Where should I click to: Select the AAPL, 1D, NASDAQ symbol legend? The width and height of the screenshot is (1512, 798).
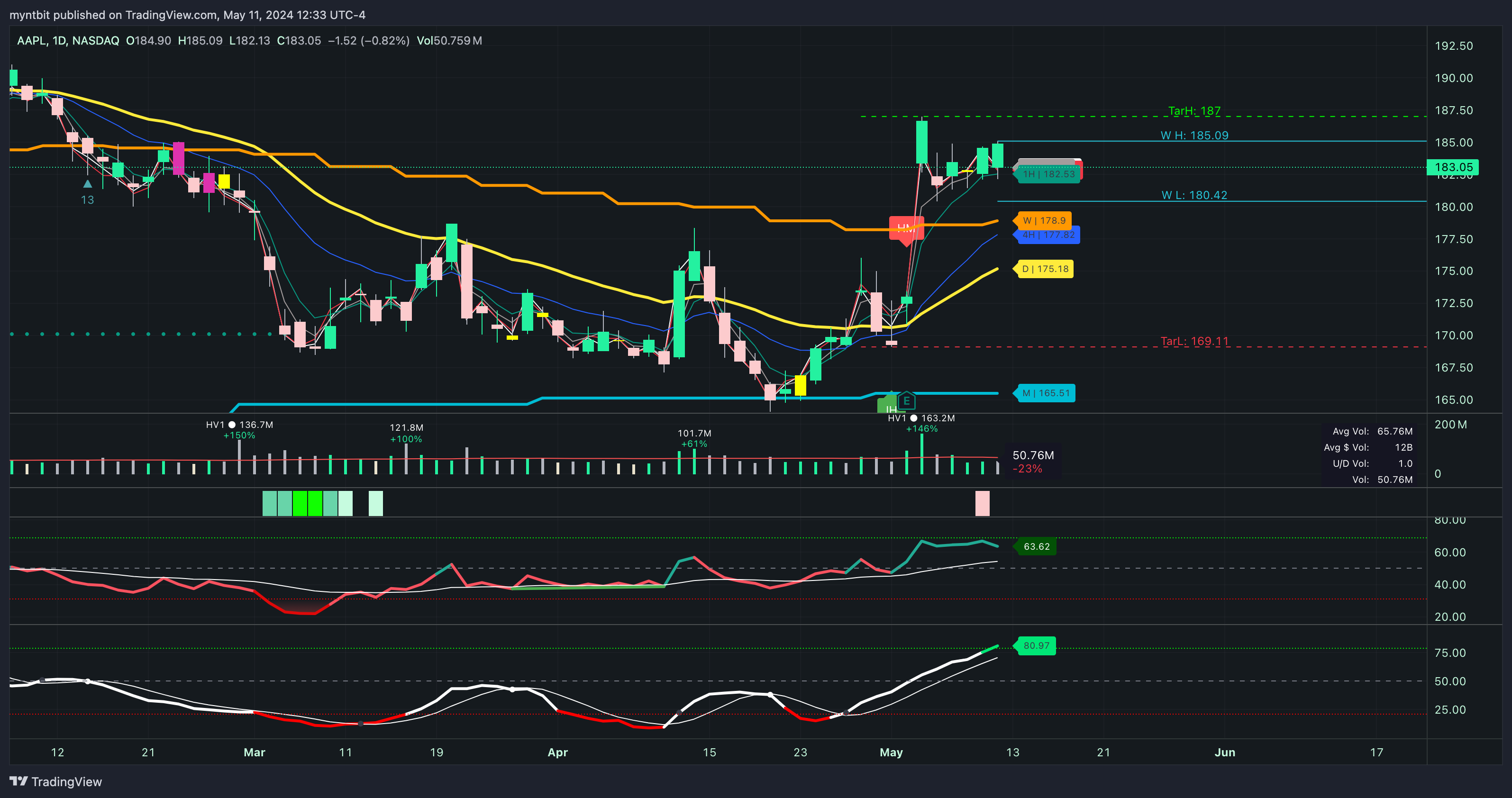coord(68,40)
